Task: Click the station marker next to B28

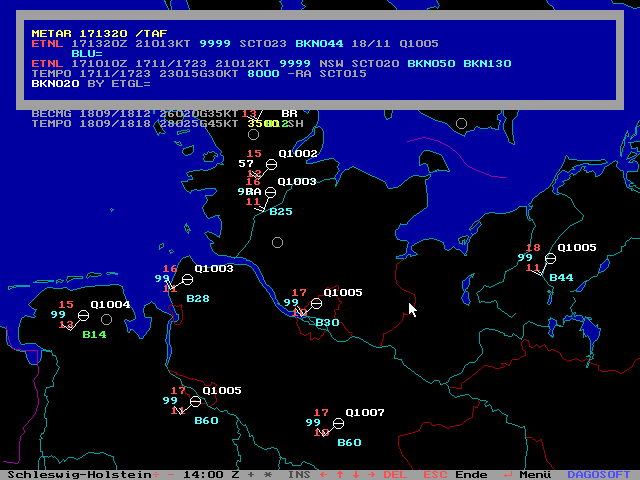Action: [187, 280]
